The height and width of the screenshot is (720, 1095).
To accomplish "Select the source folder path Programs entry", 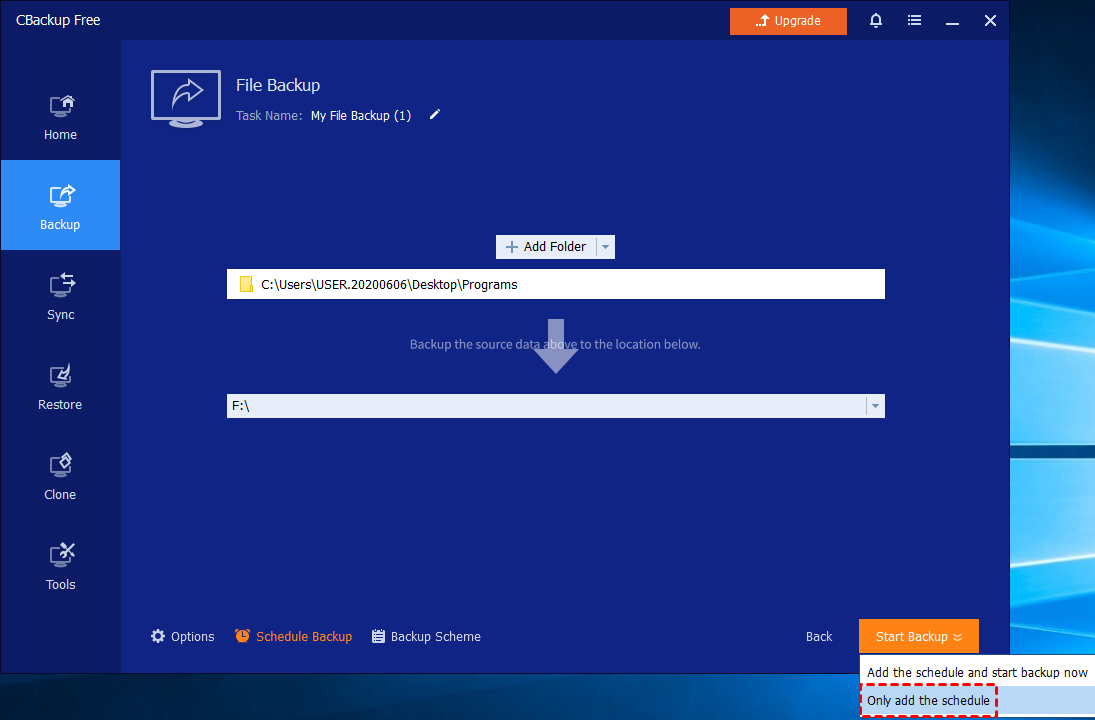I will (389, 285).
